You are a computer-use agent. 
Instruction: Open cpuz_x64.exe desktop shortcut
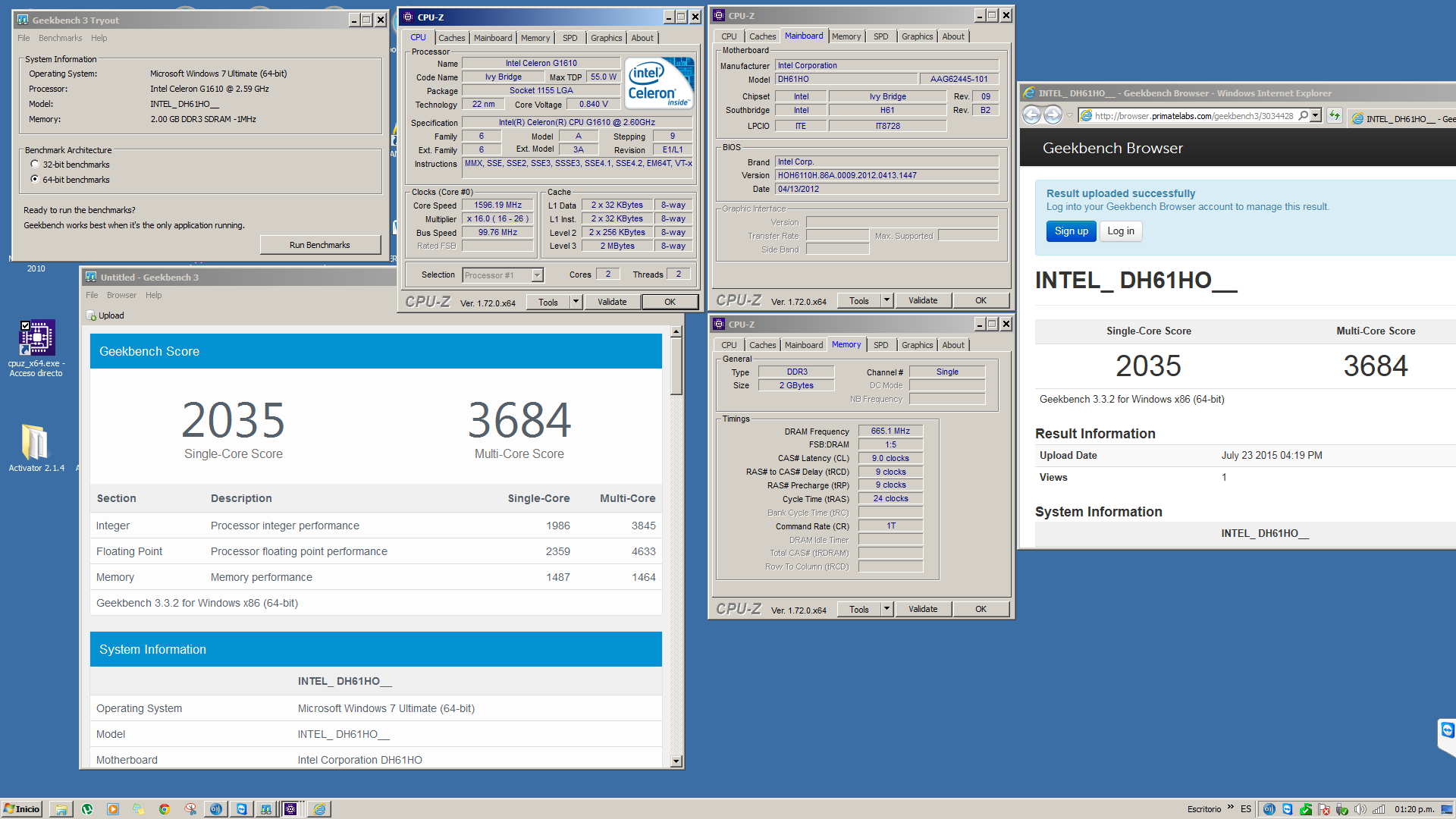pos(36,348)
